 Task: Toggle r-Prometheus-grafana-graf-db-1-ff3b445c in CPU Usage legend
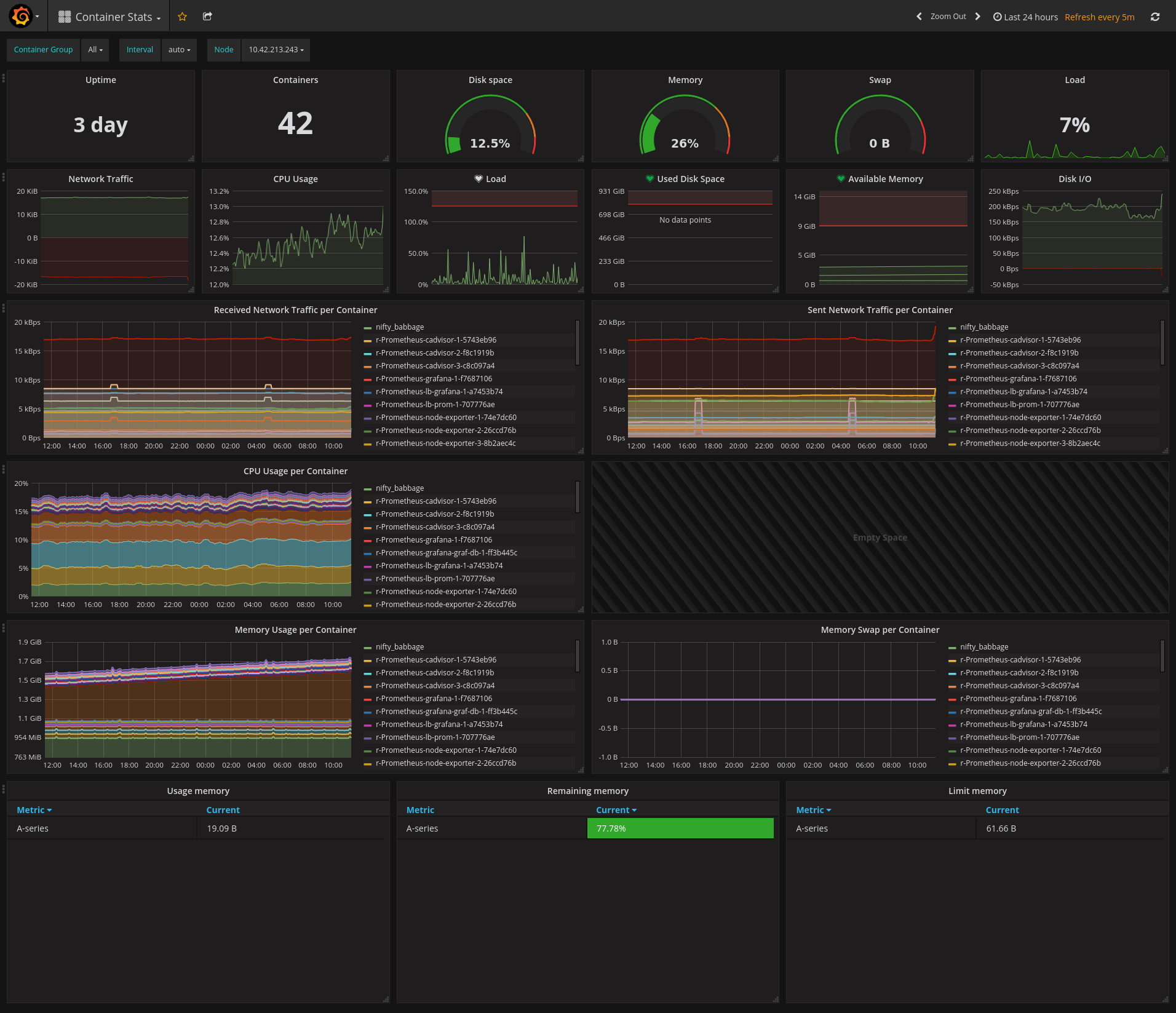(447, 553)
